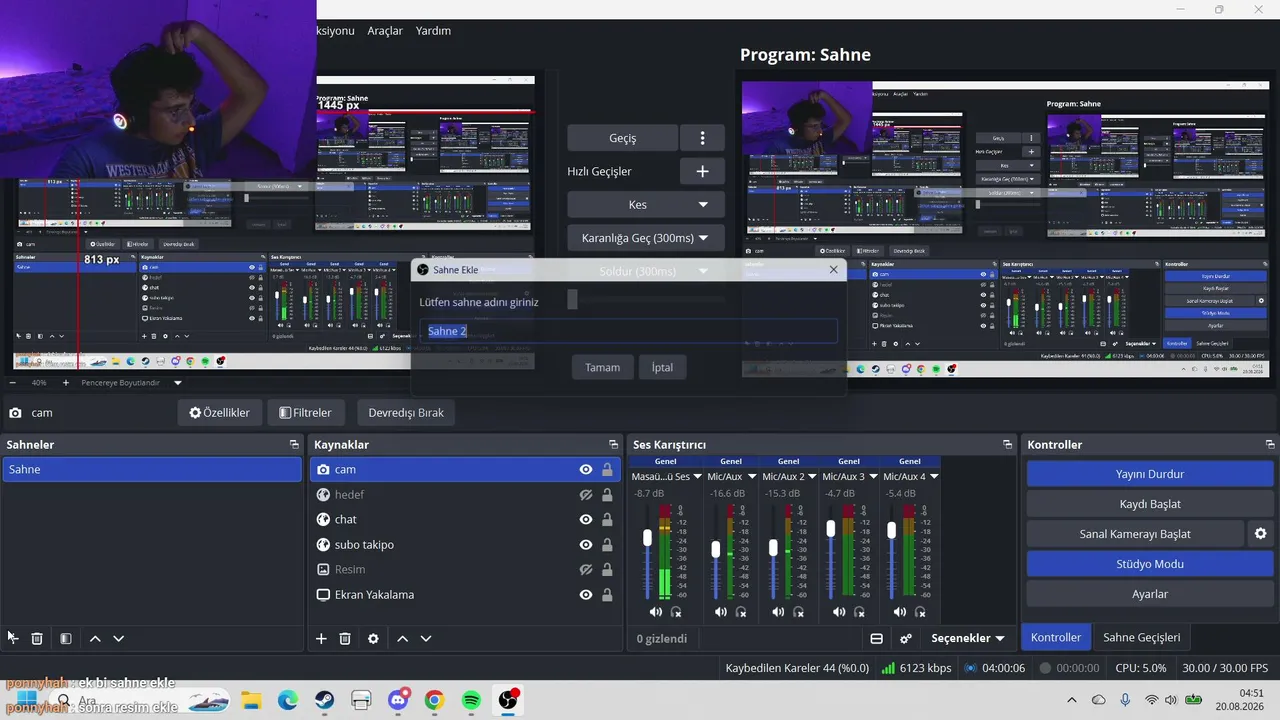Screen dimensions: 1280x720
Task: Open Pencereye Boyutlandır preview scale dropdown
Action: (132, 383)
